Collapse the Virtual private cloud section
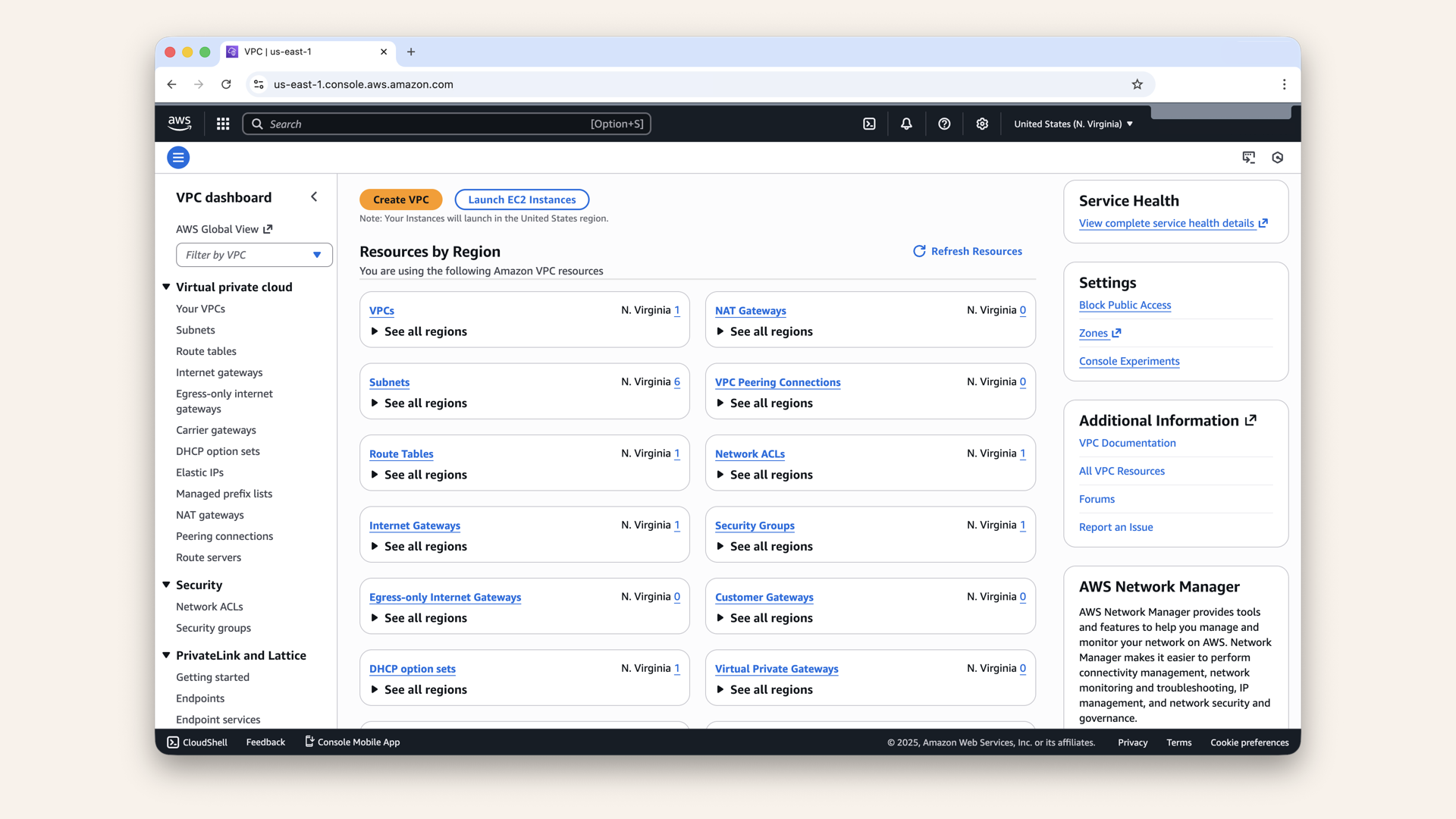The image size is (1456, 819). [166, 287]
